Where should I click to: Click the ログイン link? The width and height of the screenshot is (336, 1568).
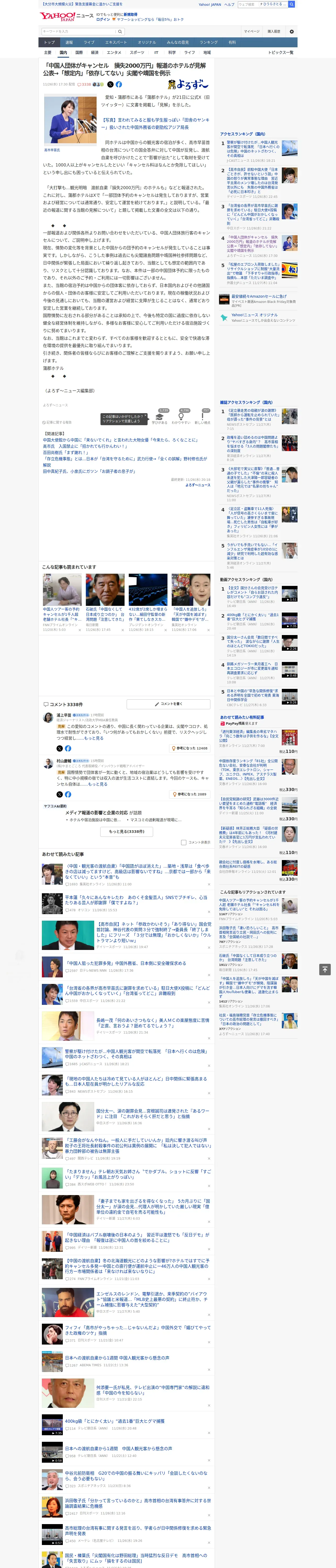103,20
